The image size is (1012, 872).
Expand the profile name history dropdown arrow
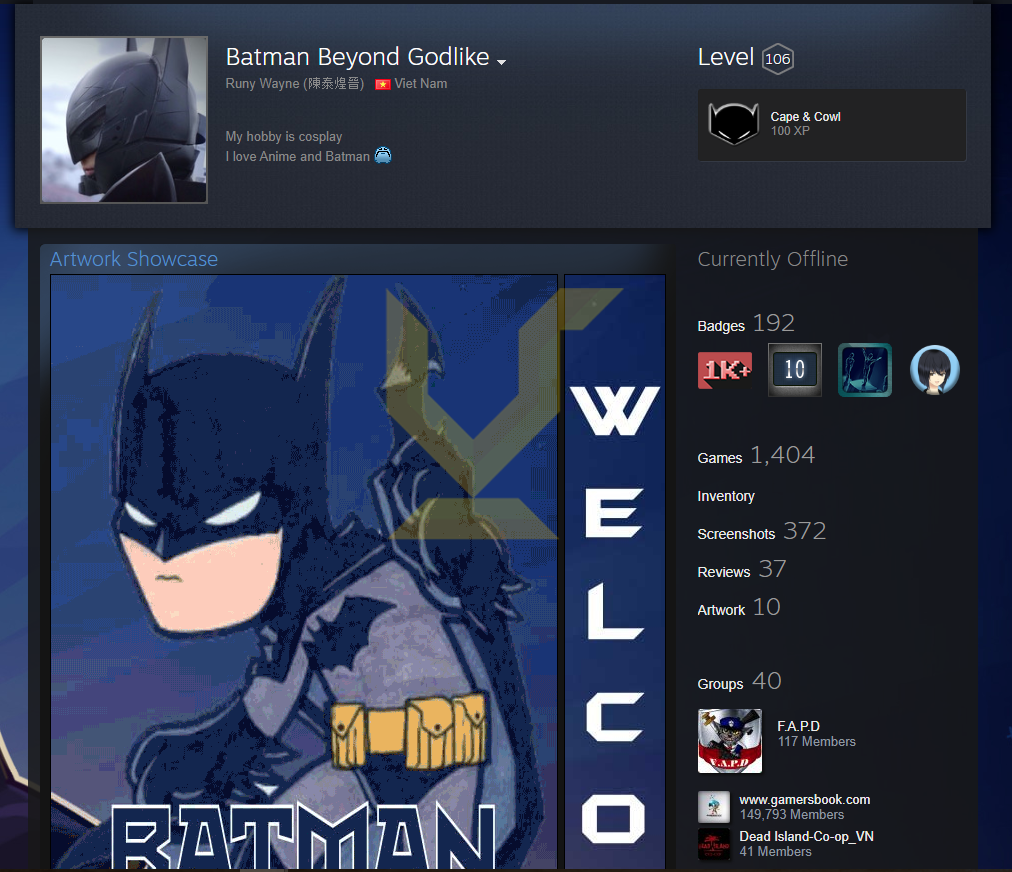pos(501,62)
